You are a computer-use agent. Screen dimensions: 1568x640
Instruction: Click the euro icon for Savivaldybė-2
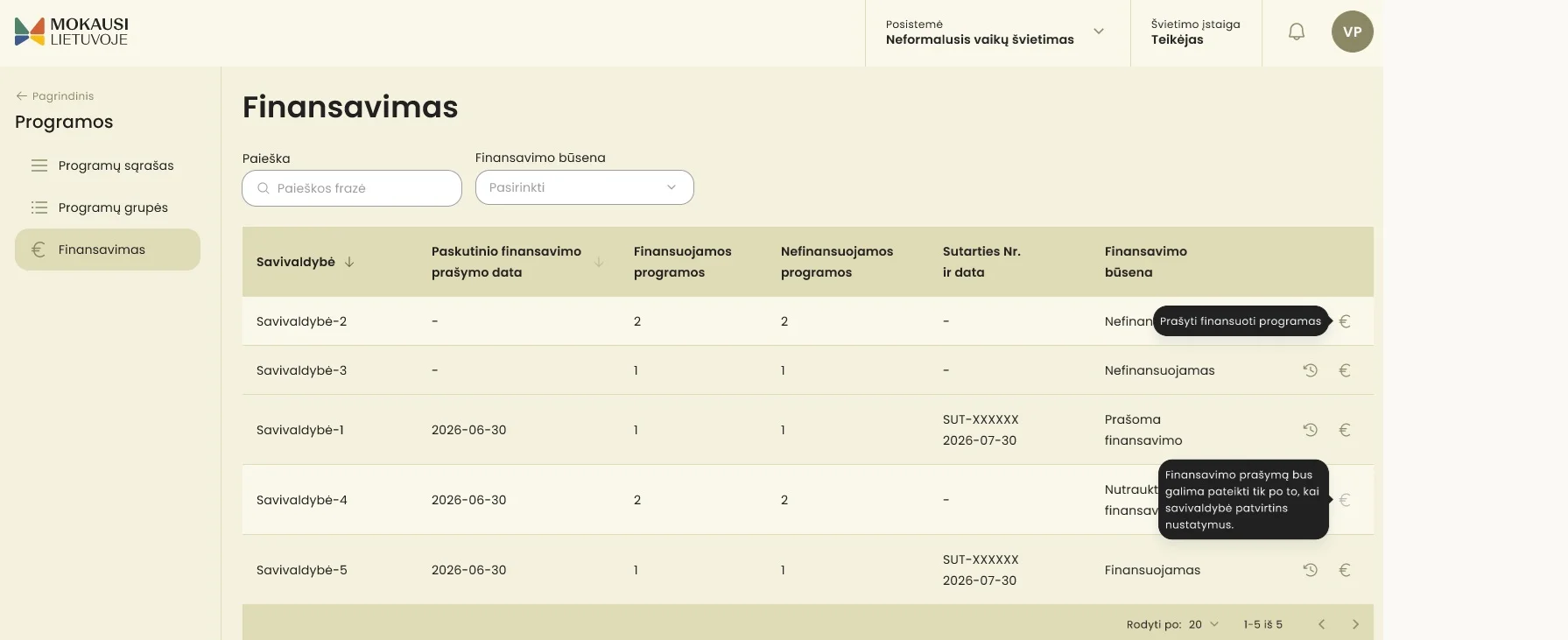tap(1345, 321)
